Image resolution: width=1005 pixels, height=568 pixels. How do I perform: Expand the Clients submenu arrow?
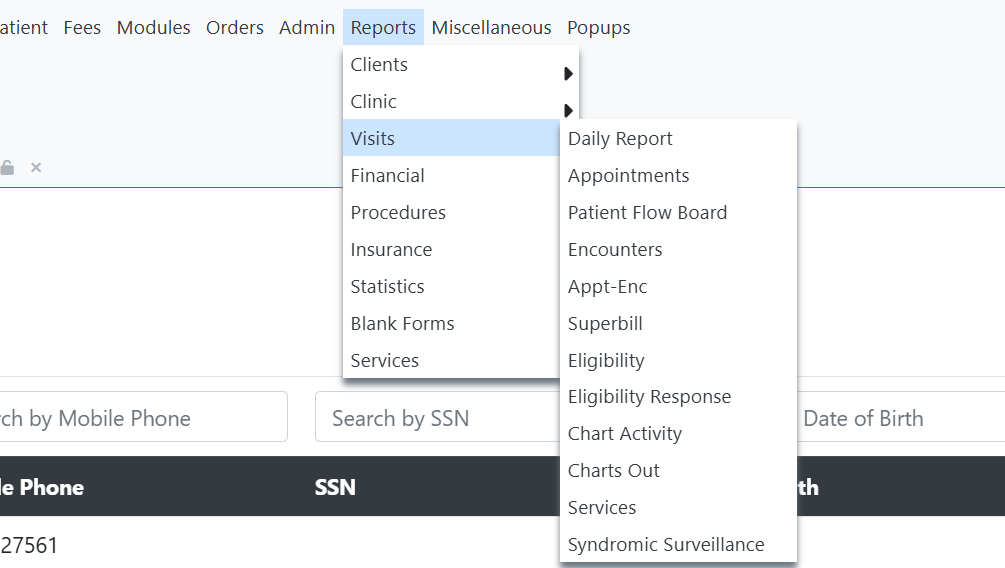(568, 73)
